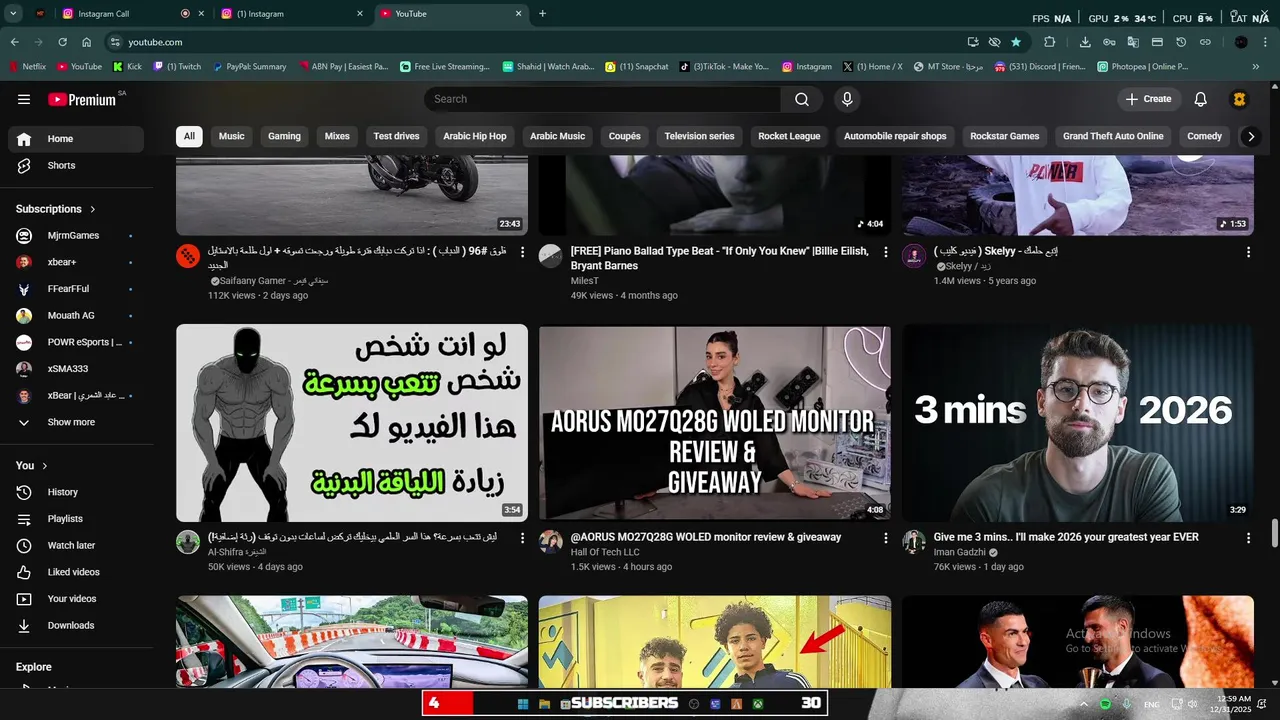1280x720 pixels.
Task: Open More options for AORUS monitor review video
Action: (x=885, y=538)
